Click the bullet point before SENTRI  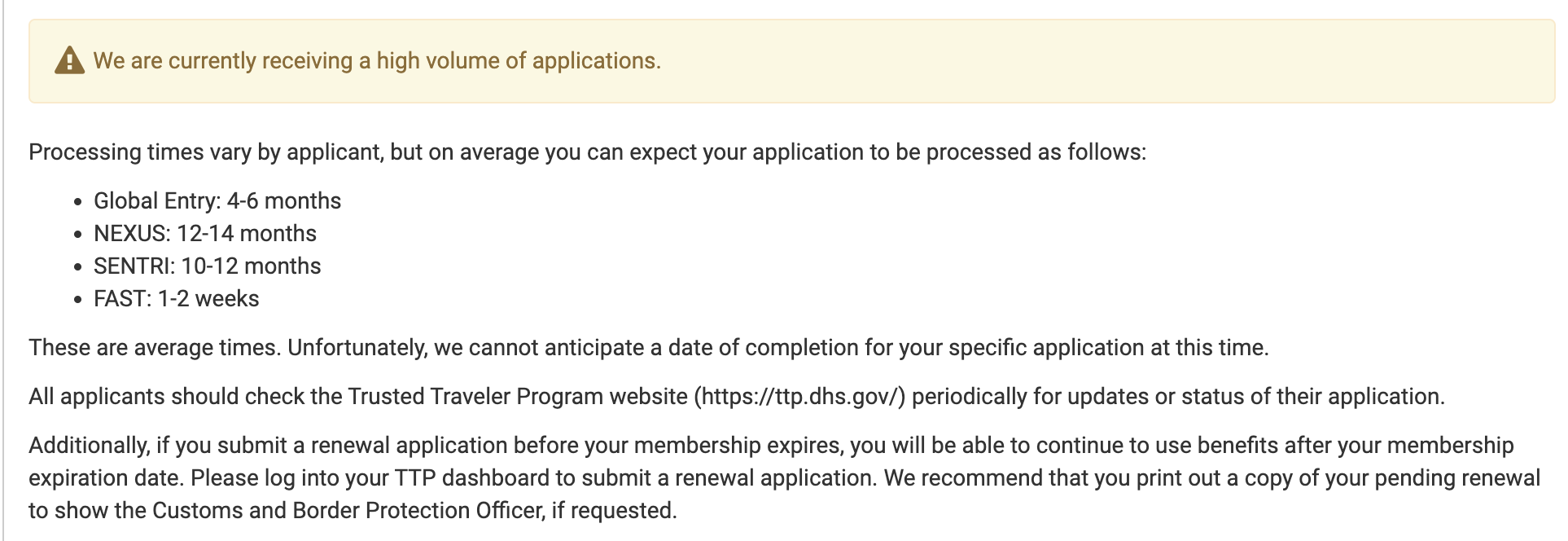coord(78,267)
